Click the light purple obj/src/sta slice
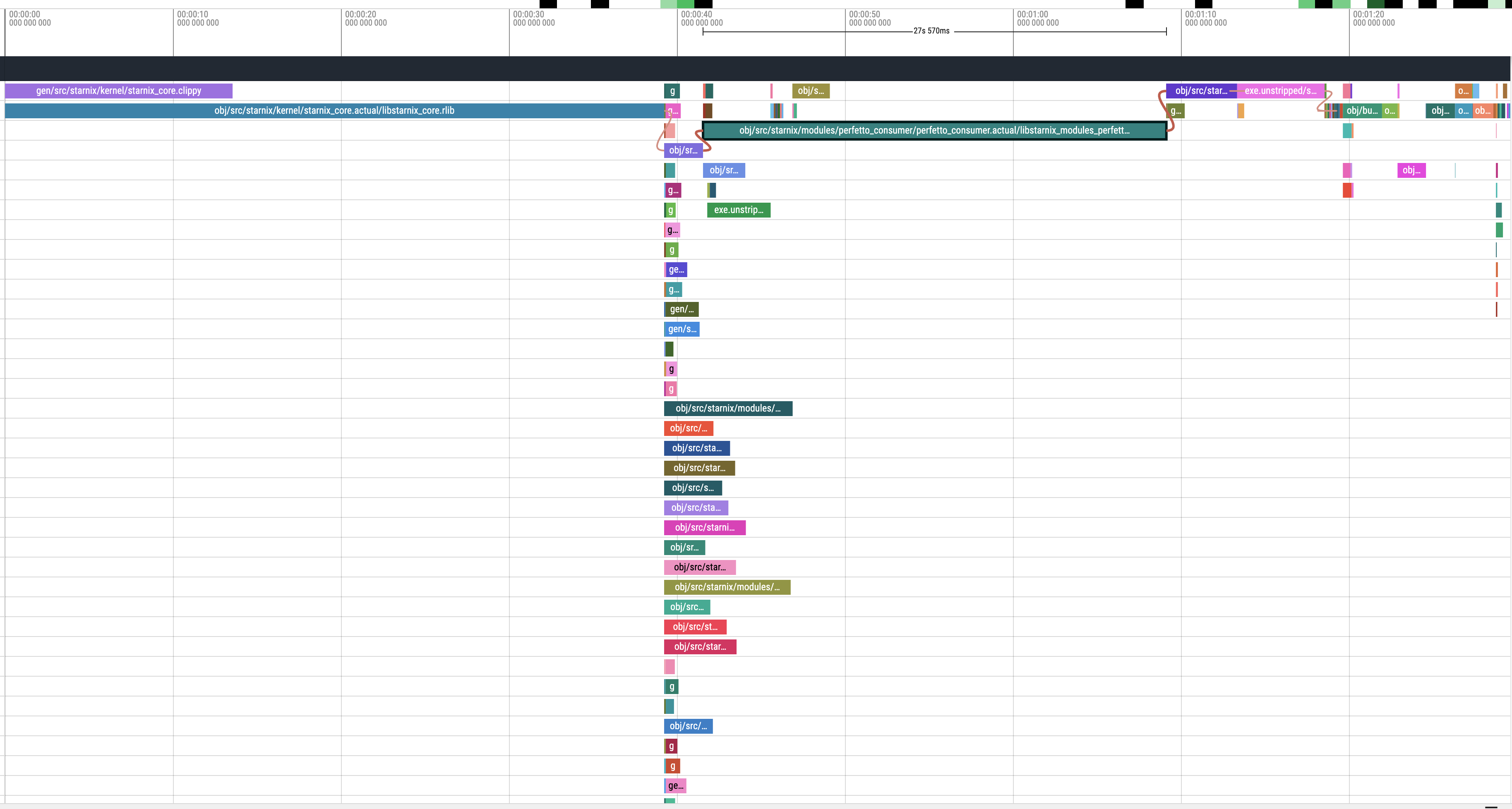This screenshot has width=1512, height=809. (x=696, y=508)
